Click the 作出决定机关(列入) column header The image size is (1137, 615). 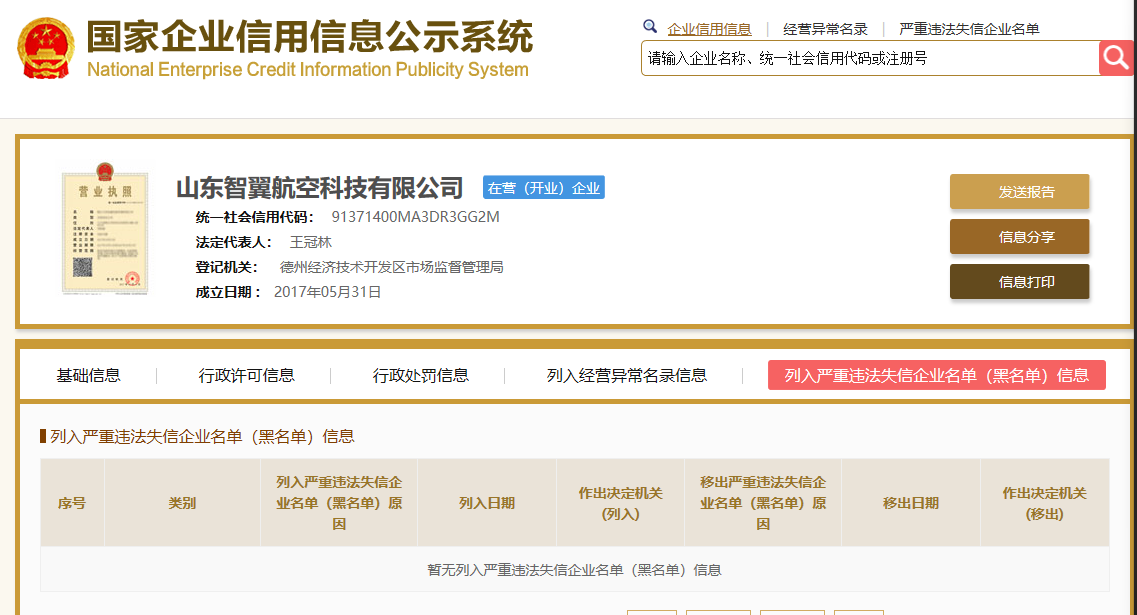click(620, 503)
